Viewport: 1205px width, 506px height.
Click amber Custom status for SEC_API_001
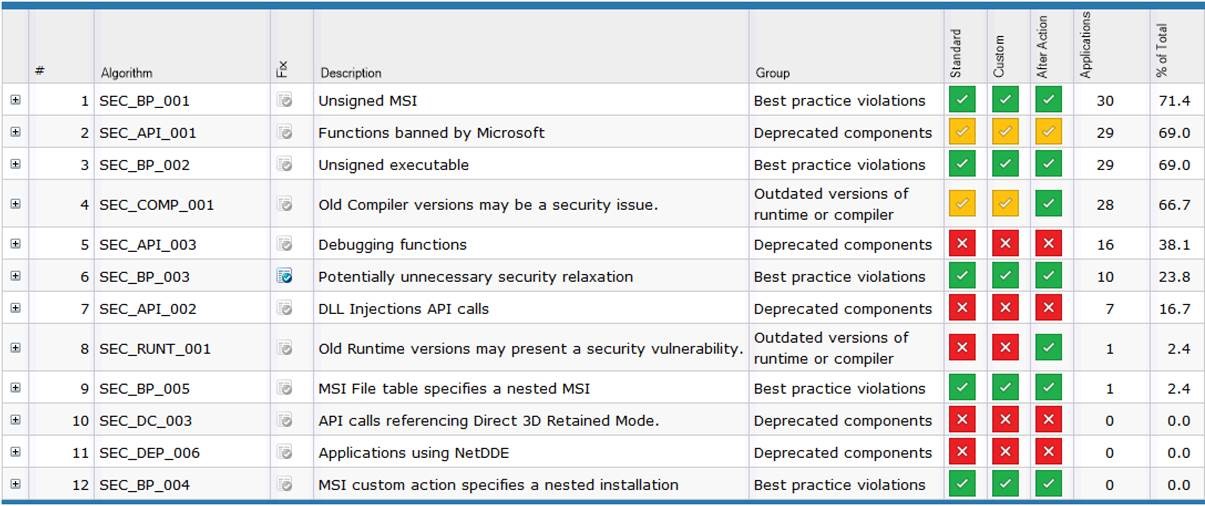1004,133
